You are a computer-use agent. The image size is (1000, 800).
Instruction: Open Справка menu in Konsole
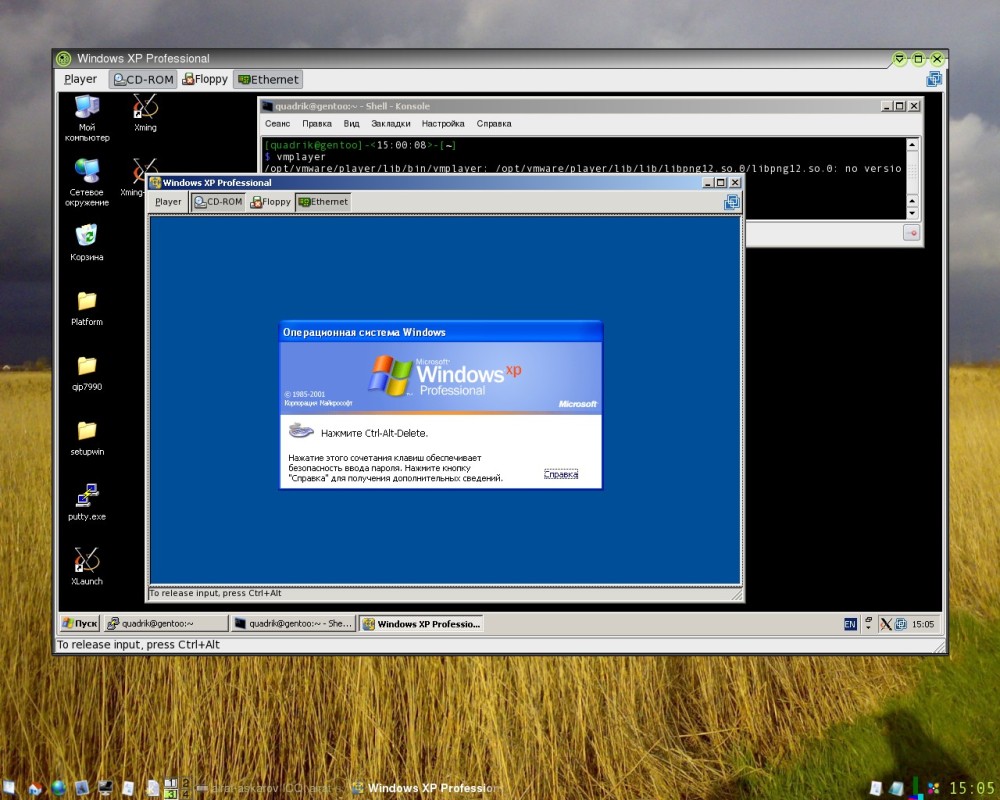click(x=494, y=124)
